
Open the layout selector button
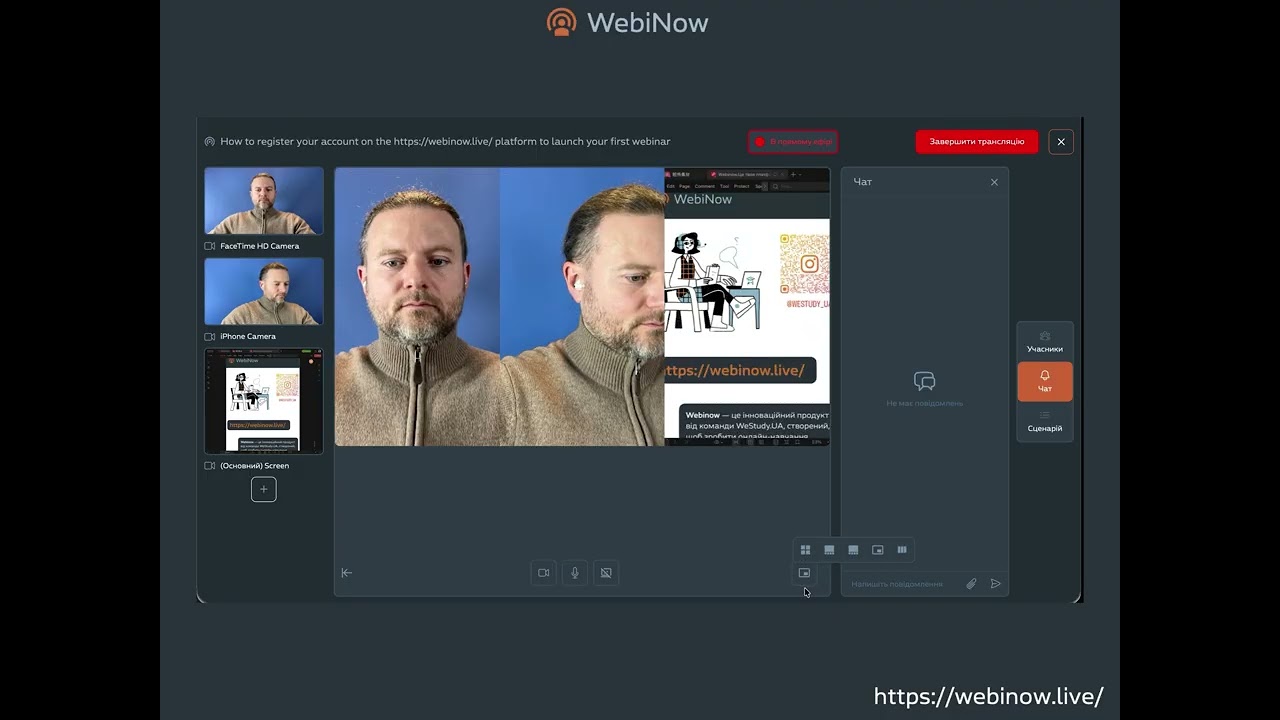(805, 573)
